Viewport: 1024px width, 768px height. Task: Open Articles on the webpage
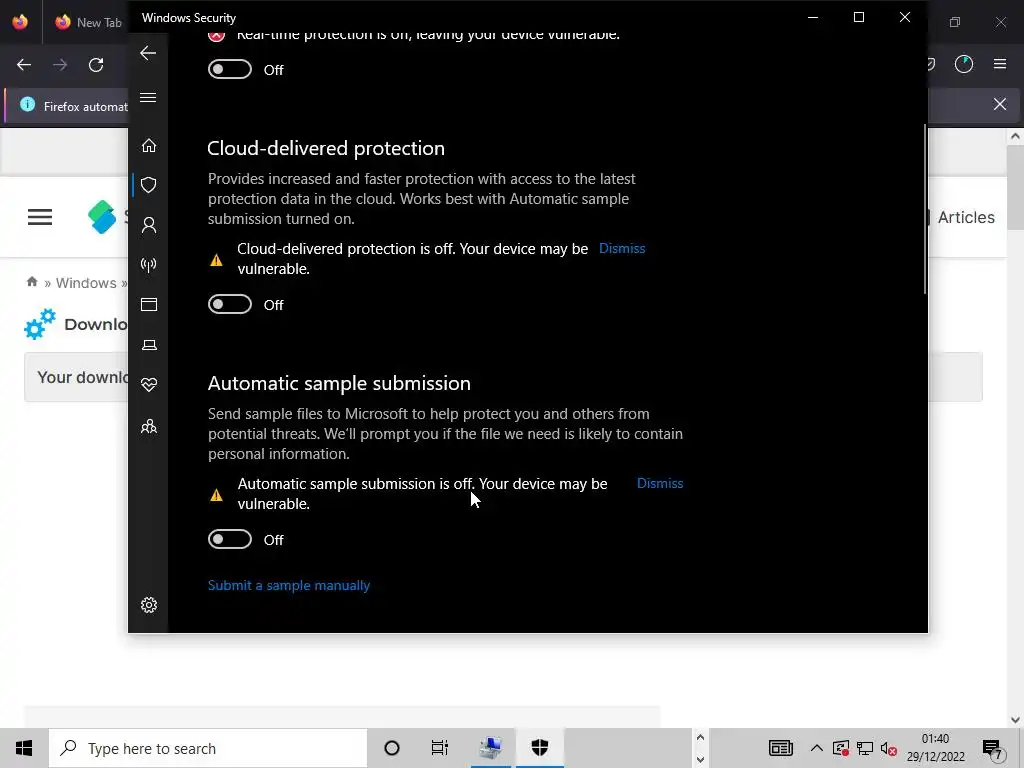(966, 217)
